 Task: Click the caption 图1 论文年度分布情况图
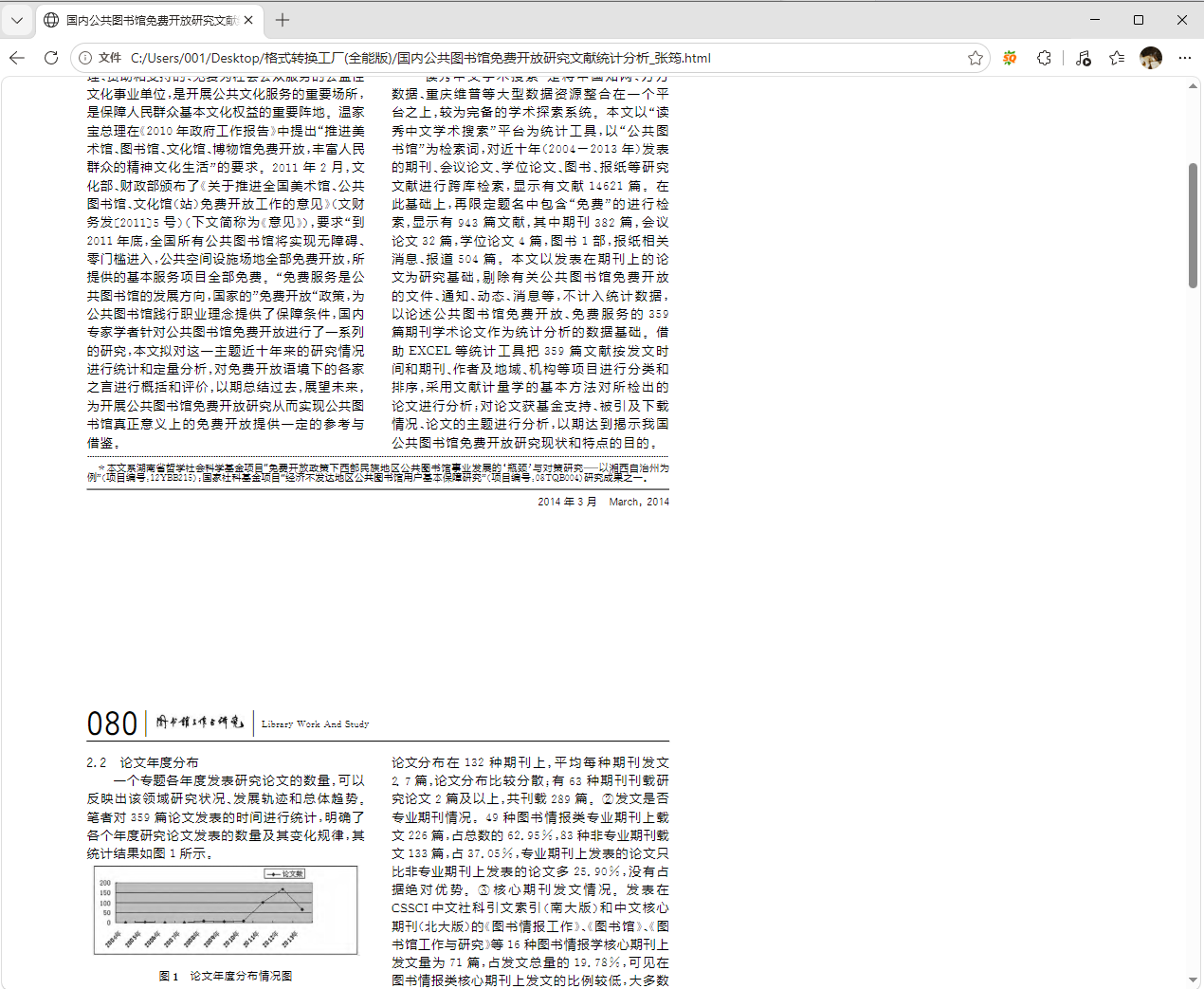coord(226,976)
